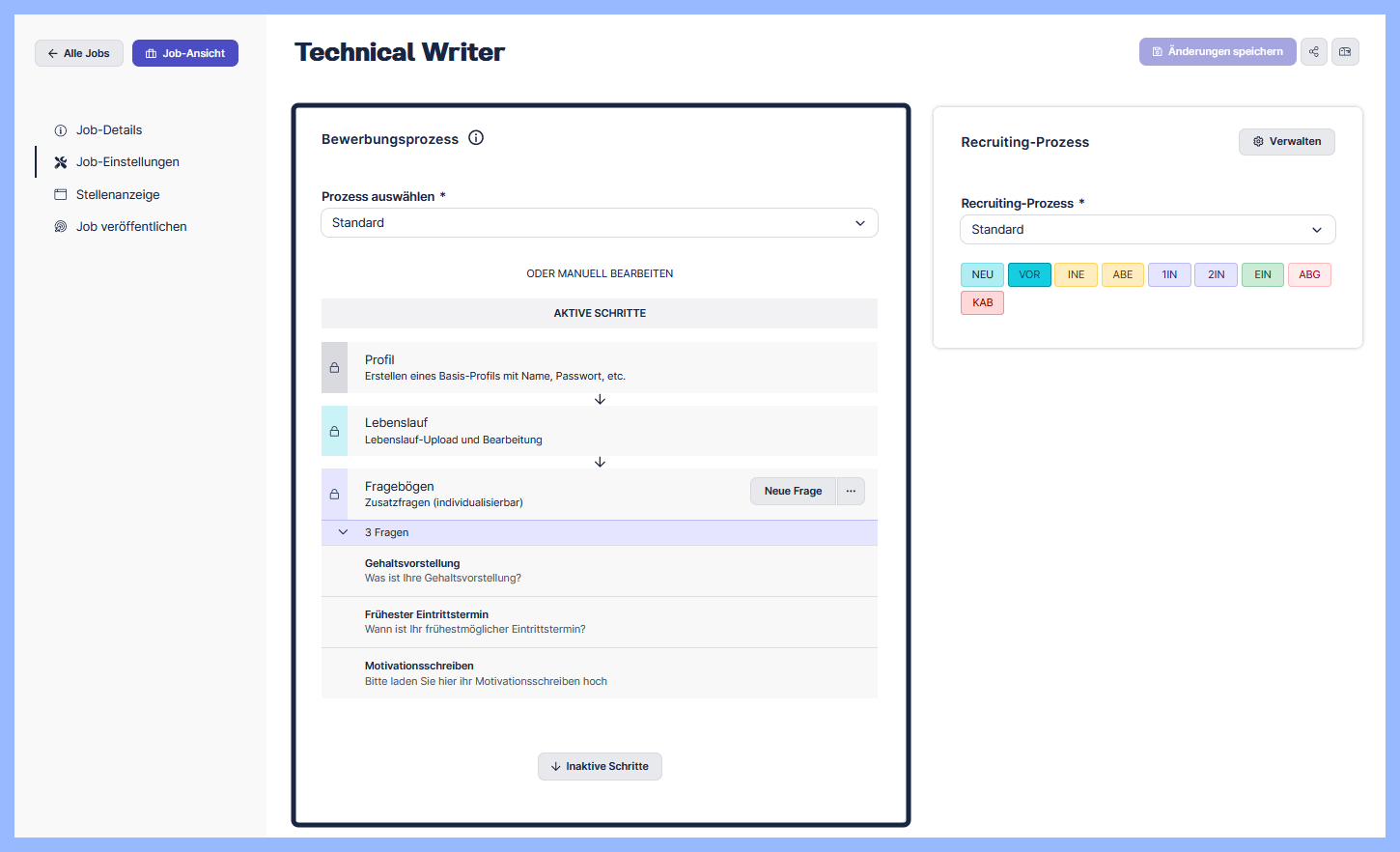
Task: Show Inaktive Schritte
Action: pyautogui.click(x=600, y=767)
